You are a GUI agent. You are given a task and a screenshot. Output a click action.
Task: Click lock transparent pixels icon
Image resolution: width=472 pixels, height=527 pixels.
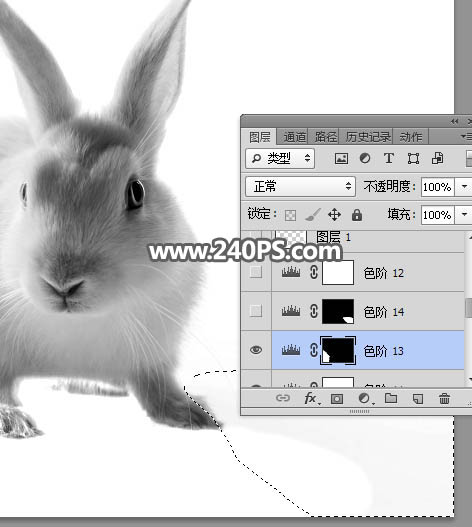(x=290, y=215)
